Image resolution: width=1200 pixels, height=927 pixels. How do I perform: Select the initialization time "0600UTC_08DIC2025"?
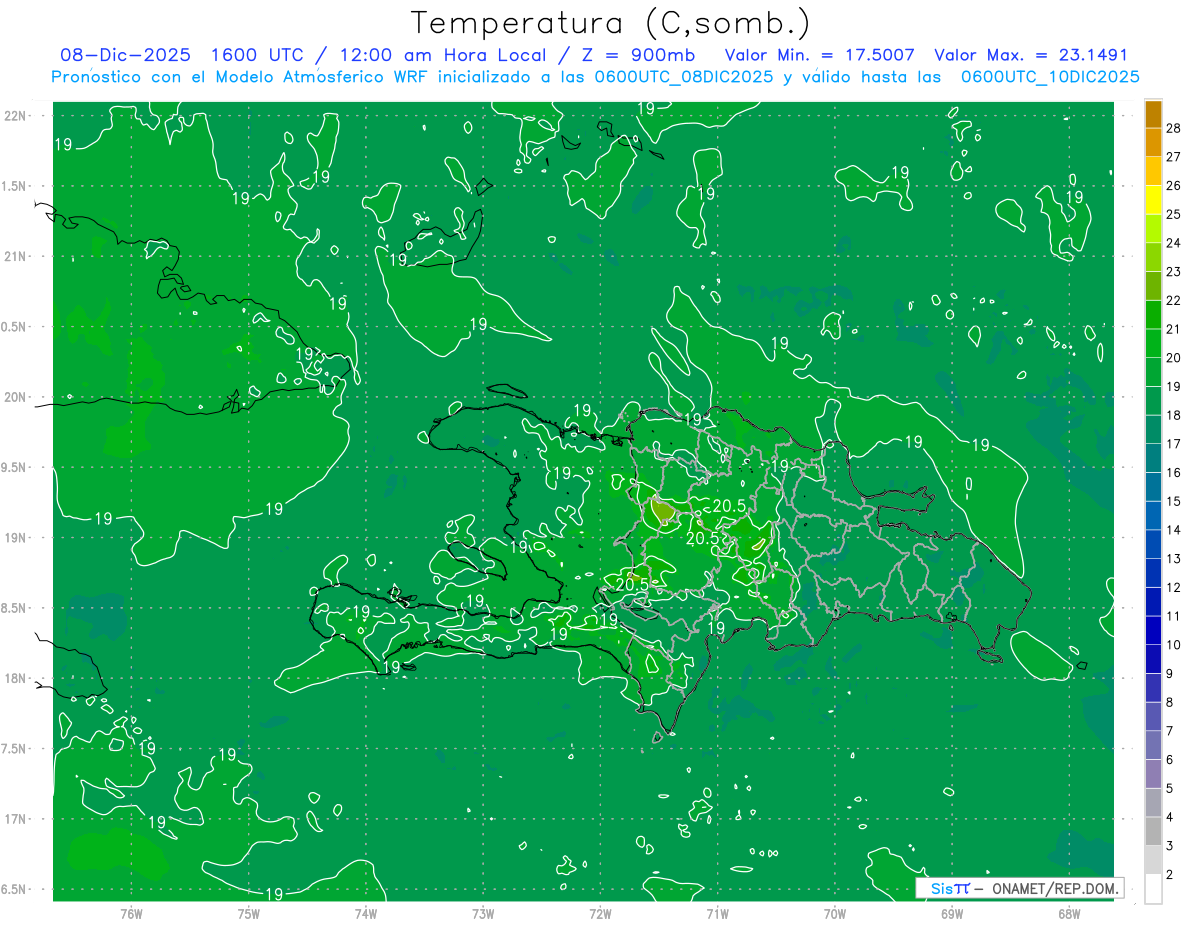pos(680,77)
